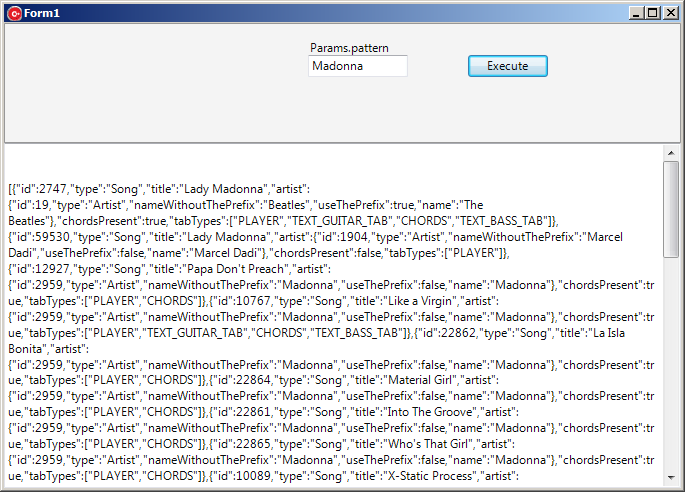Focus the Params.pattern input containing Madonna

tap(358, 66)
